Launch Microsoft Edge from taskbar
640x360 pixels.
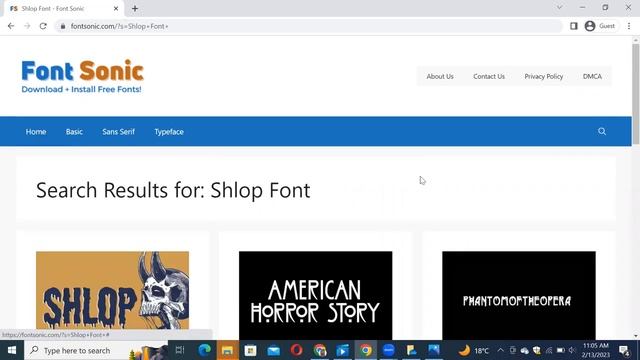click(x=204, y=350)
